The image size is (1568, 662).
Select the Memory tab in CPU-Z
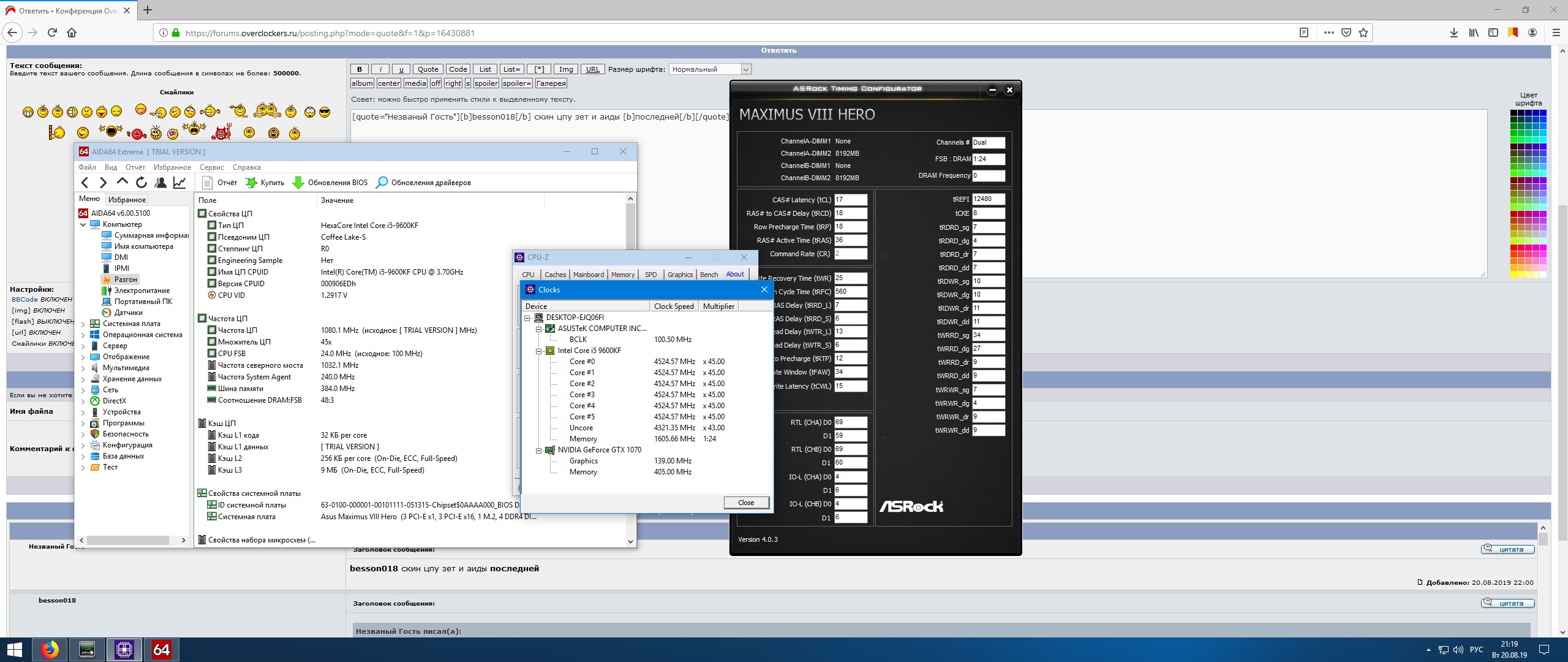[x=622, y=275]
